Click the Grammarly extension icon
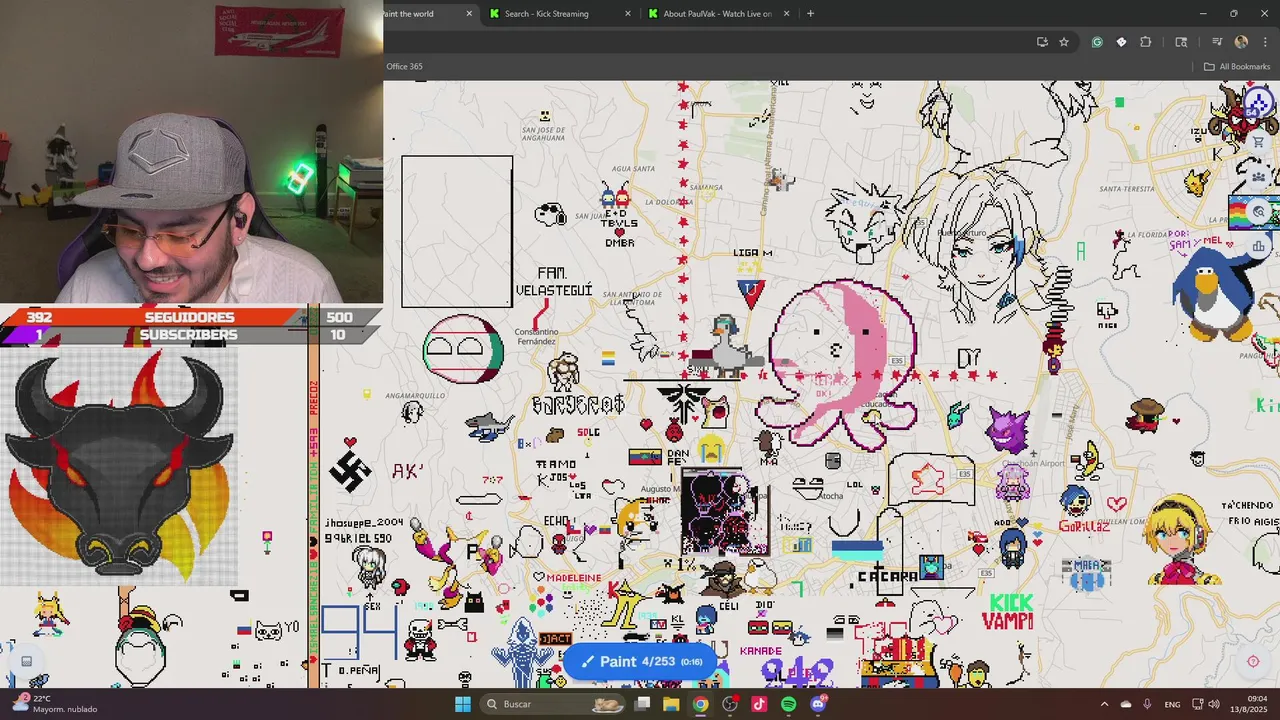The height and width of the screenshot is (720, 1280). [1097, 42]
